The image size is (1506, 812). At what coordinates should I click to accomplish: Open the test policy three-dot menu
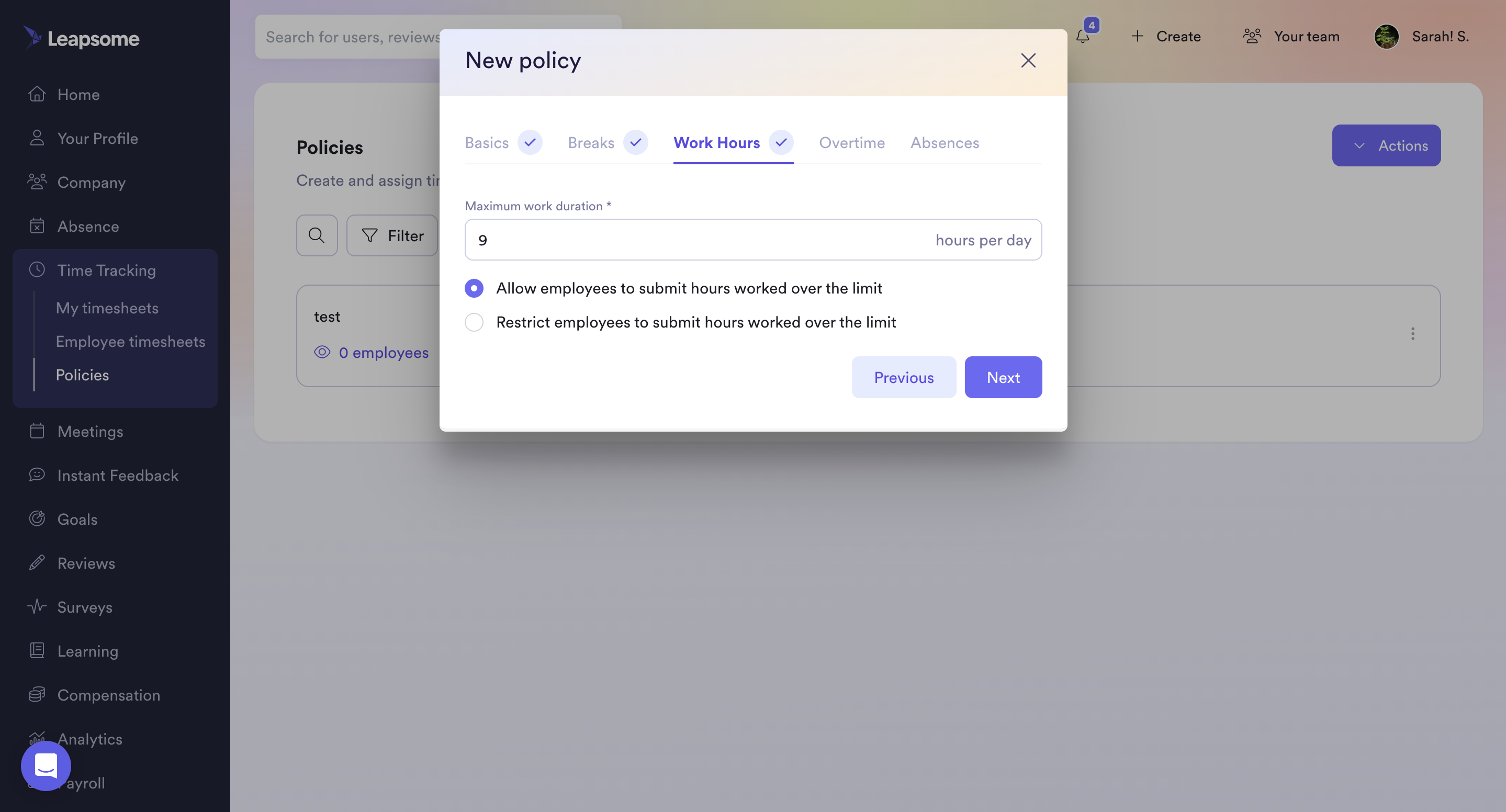1412,334
